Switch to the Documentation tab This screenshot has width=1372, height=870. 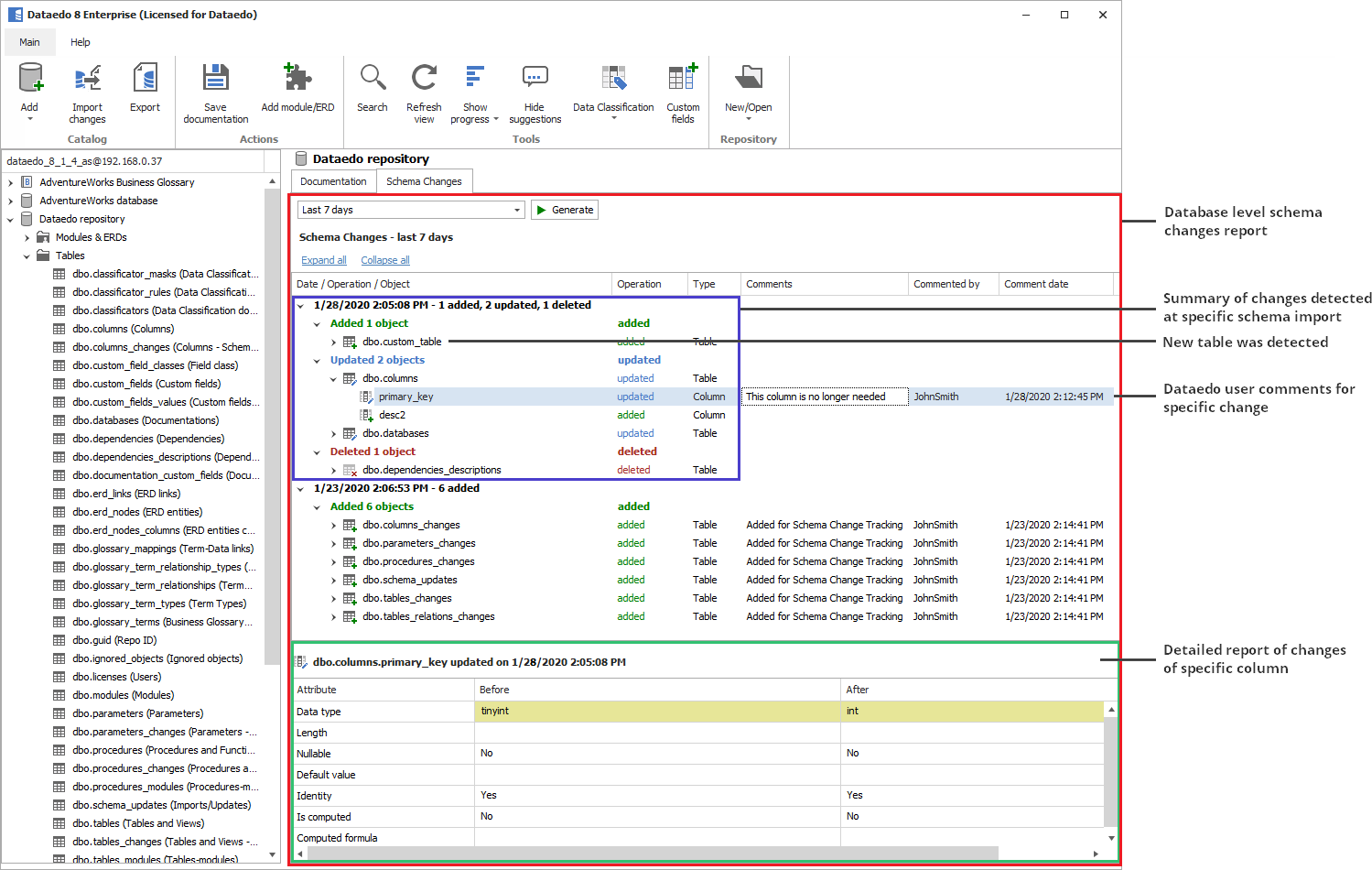333,181
